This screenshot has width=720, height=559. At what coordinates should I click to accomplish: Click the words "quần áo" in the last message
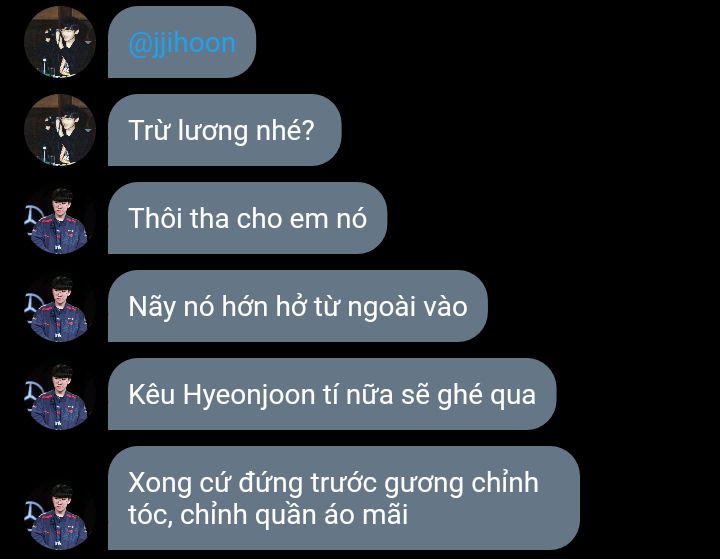tap(304, 515)
